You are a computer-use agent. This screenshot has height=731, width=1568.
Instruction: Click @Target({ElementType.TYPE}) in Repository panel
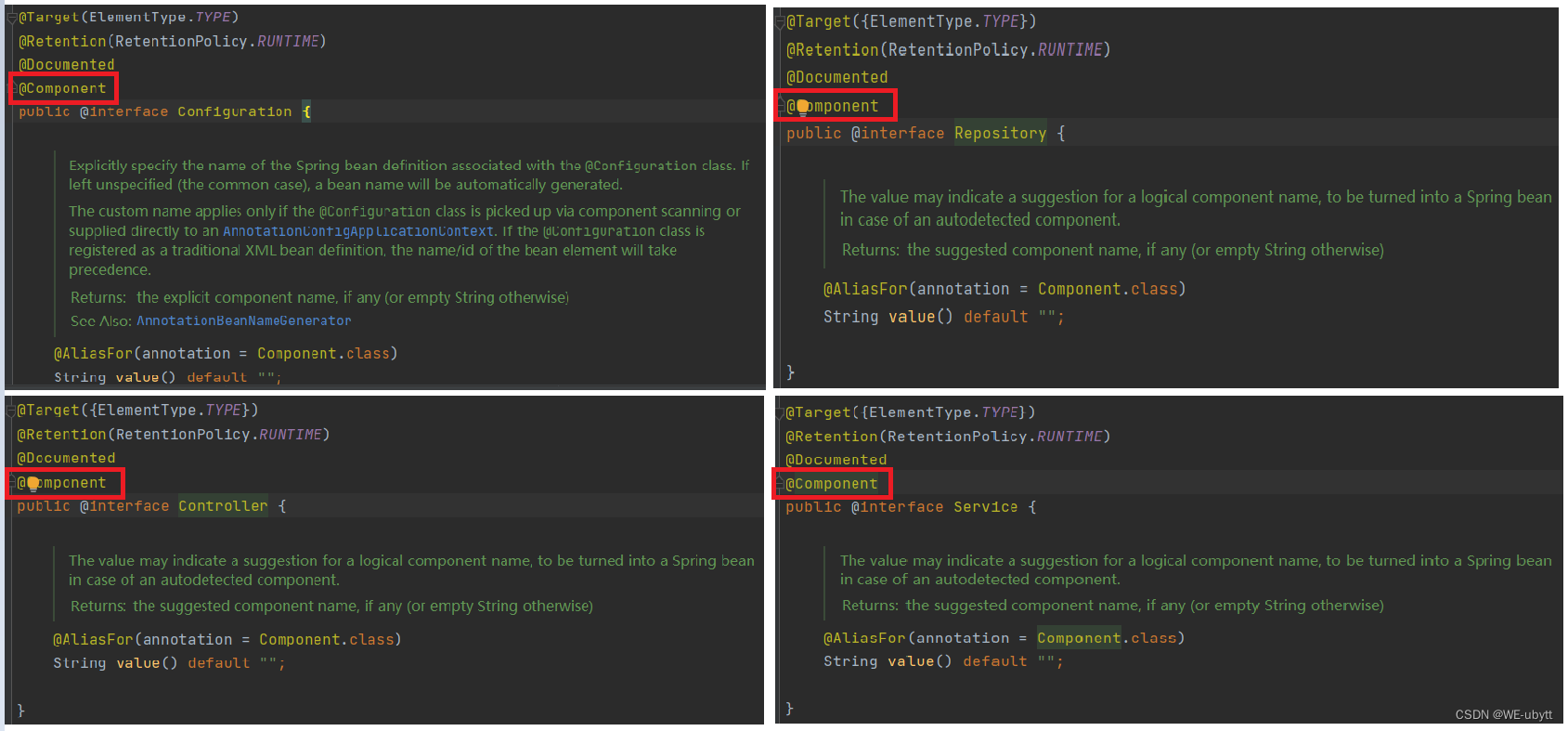coord(911,21)
